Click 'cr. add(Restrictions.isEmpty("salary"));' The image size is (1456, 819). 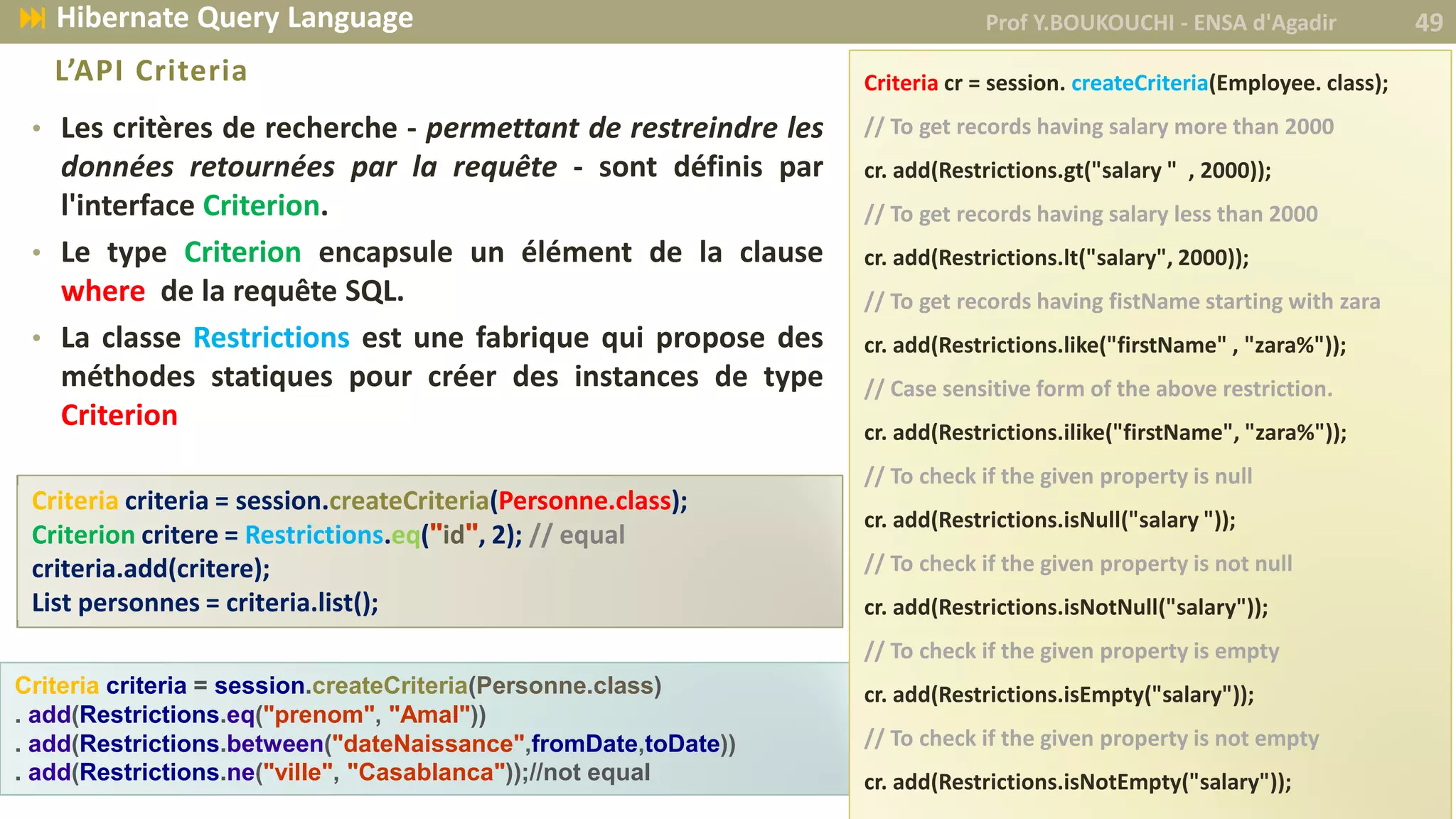pos(1059,695)
